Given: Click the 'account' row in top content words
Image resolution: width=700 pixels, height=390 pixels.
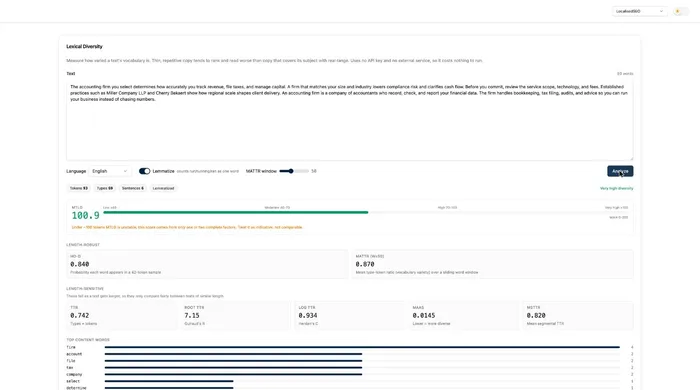Looking at the screenshot, I should click(350, 354).
